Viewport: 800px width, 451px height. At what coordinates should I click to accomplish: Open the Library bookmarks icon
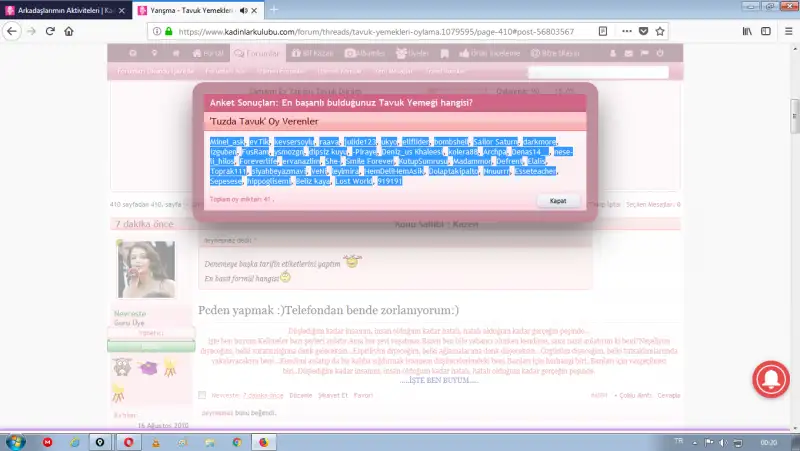(x=747, y=31)
